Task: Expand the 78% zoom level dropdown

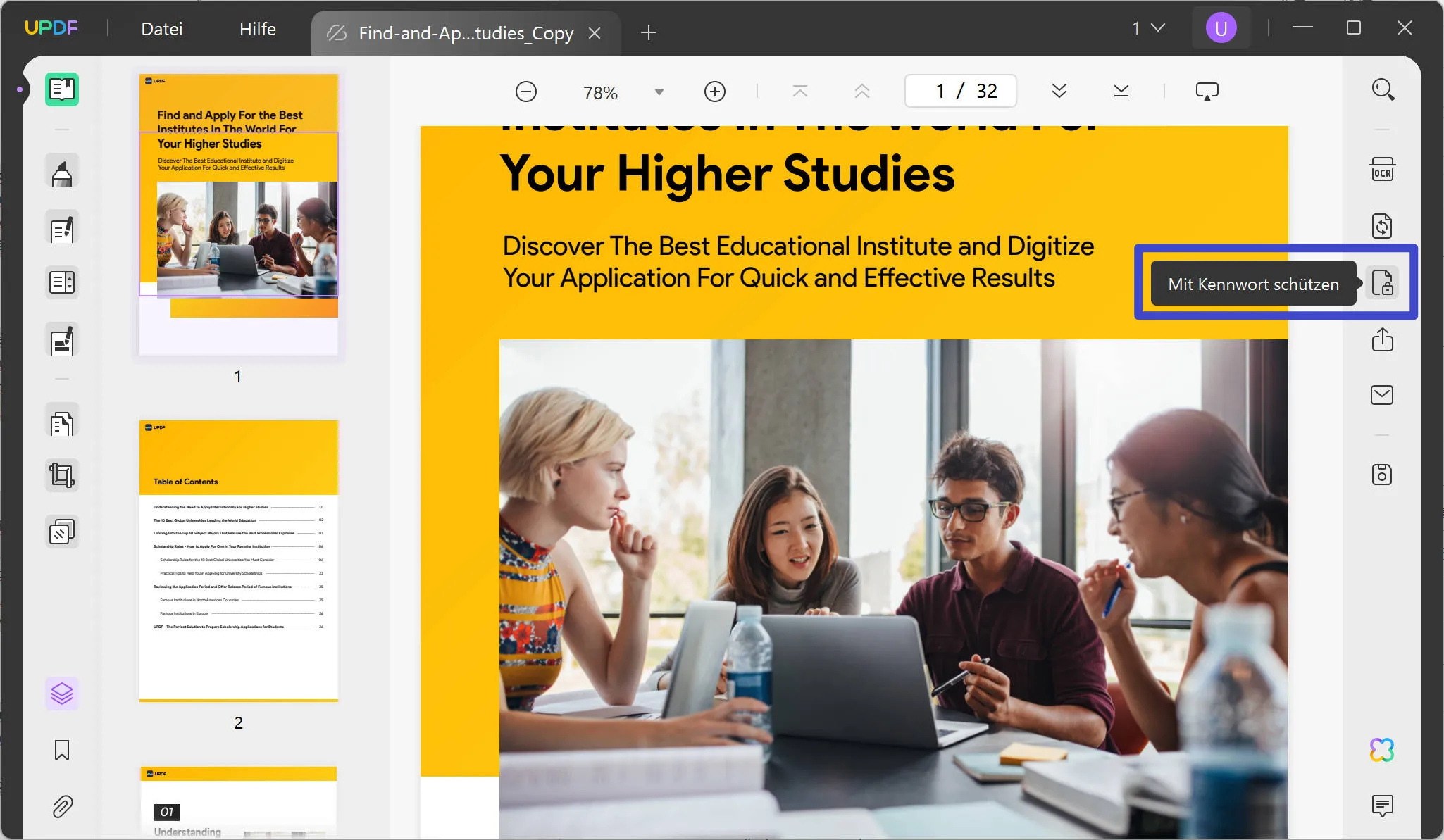Action: (x=659, y=92)
